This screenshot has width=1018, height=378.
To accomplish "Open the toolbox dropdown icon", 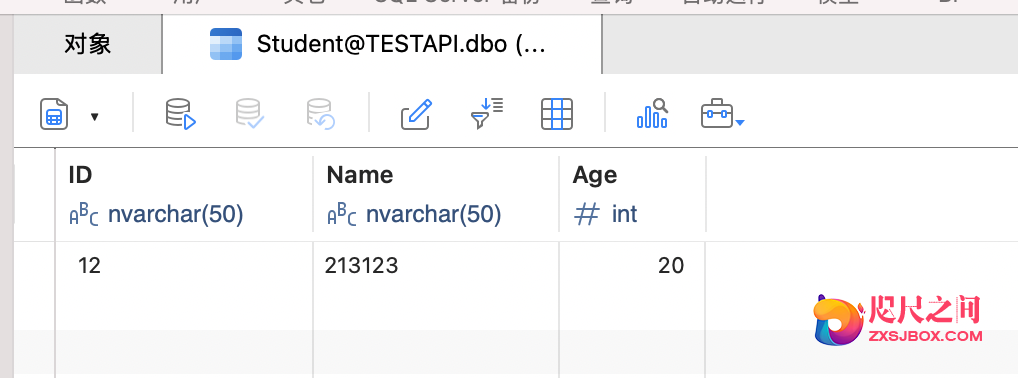I will click(722, 114).
